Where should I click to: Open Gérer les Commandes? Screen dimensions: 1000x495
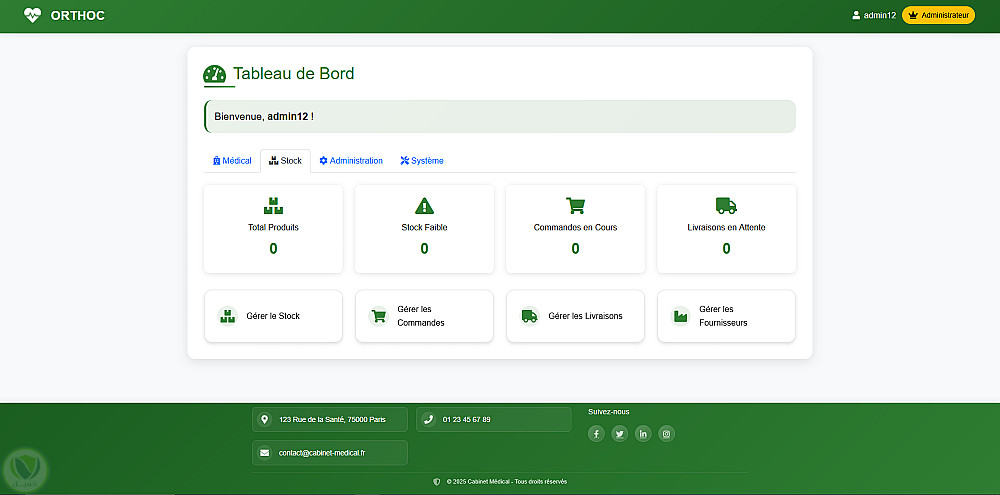(x=424, y=316)
